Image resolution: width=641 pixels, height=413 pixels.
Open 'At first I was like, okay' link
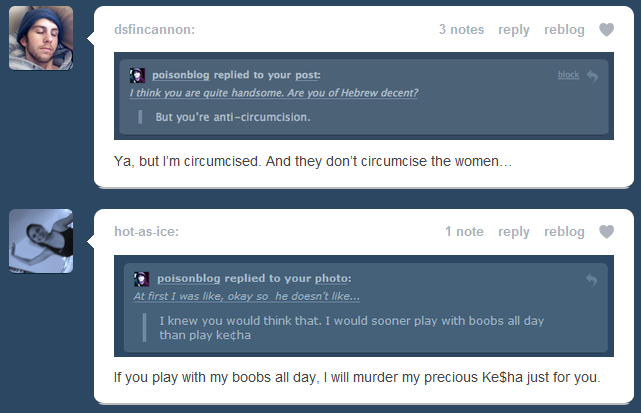246,296
